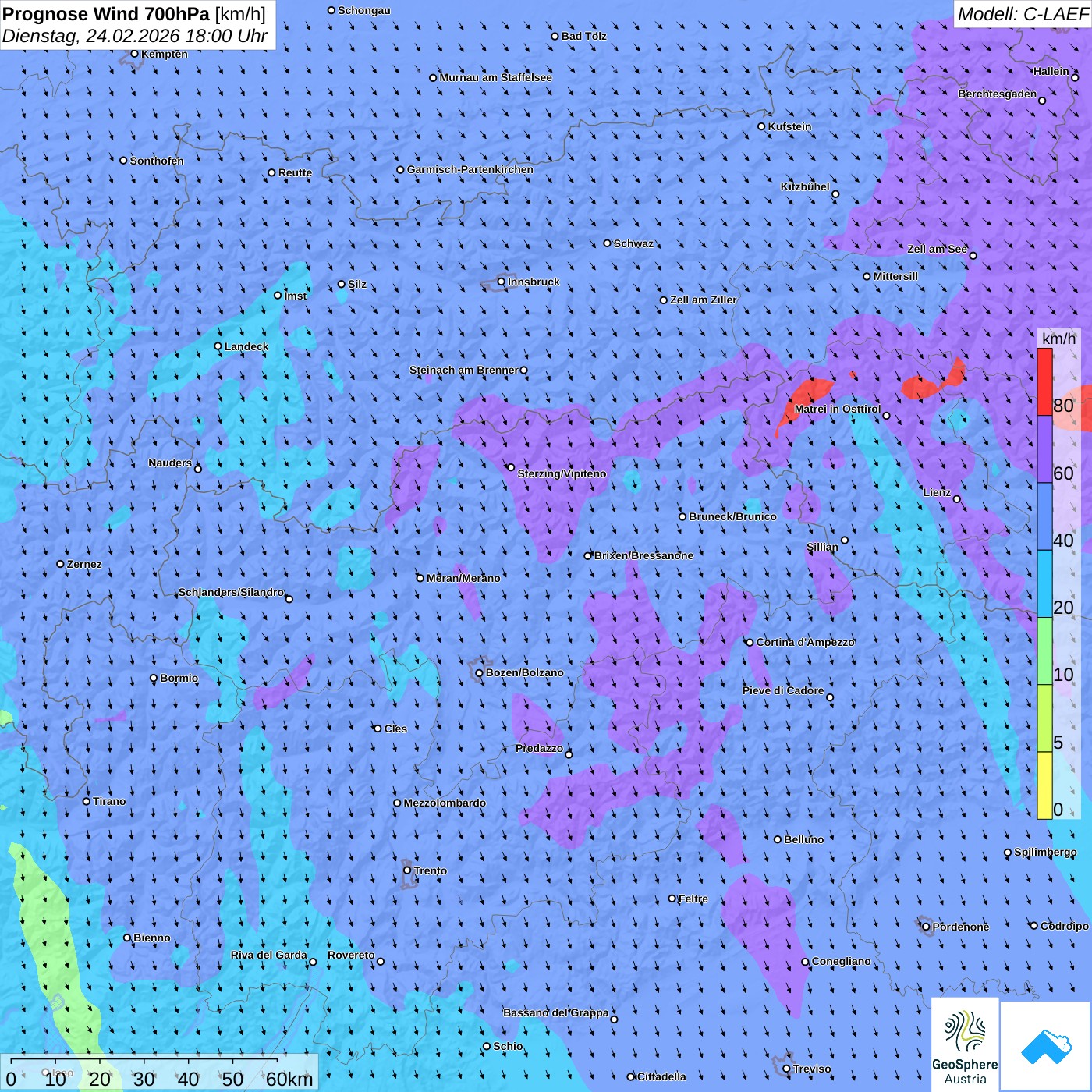
Task: Click the Schongau city label
Action: click(x=364, y=10)
